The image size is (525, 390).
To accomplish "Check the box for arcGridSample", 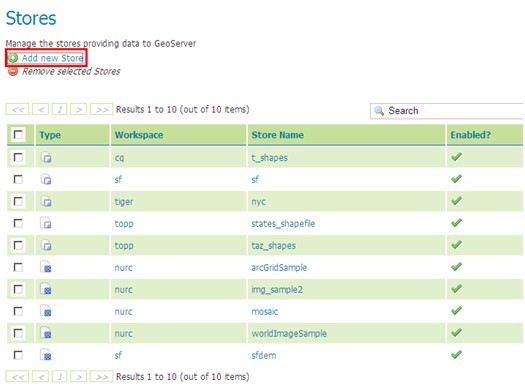I will point(18,267).
